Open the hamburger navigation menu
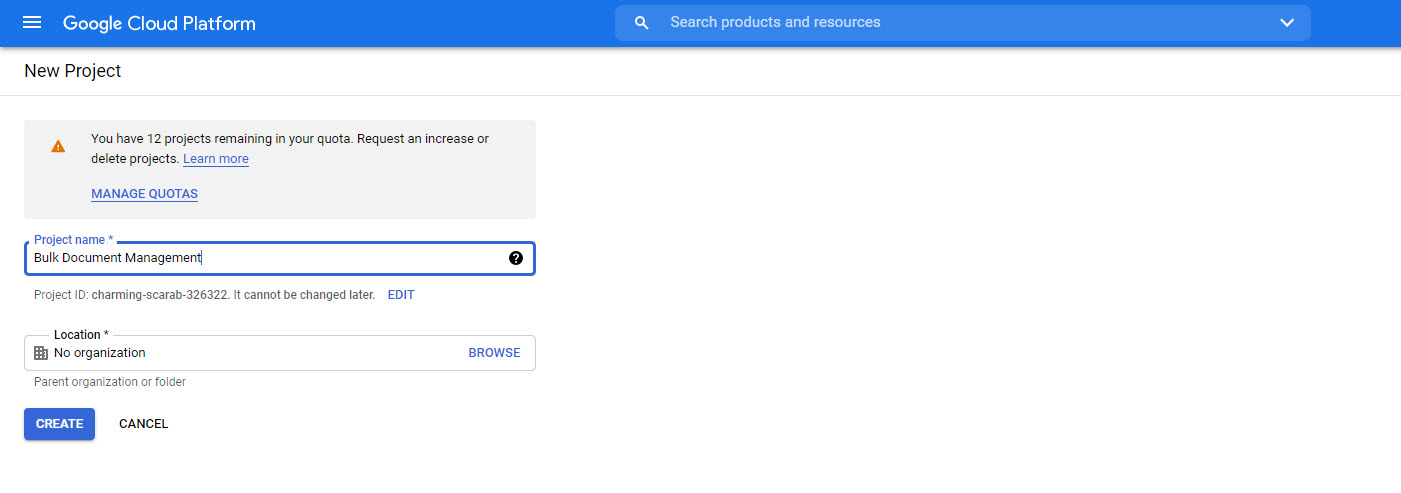This screenshot has height=493, width=1401. pyautogui.click(x=32, y=23)
